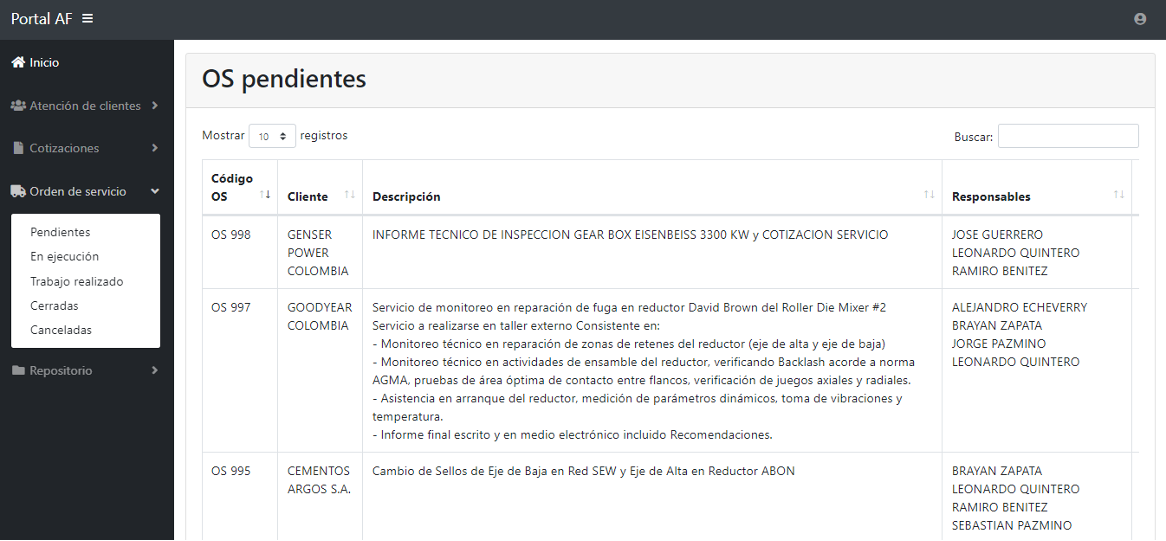Expand the Cotizaciones submenu chevron
Viewport: 1166px width, 541px height.
[155, 148]
